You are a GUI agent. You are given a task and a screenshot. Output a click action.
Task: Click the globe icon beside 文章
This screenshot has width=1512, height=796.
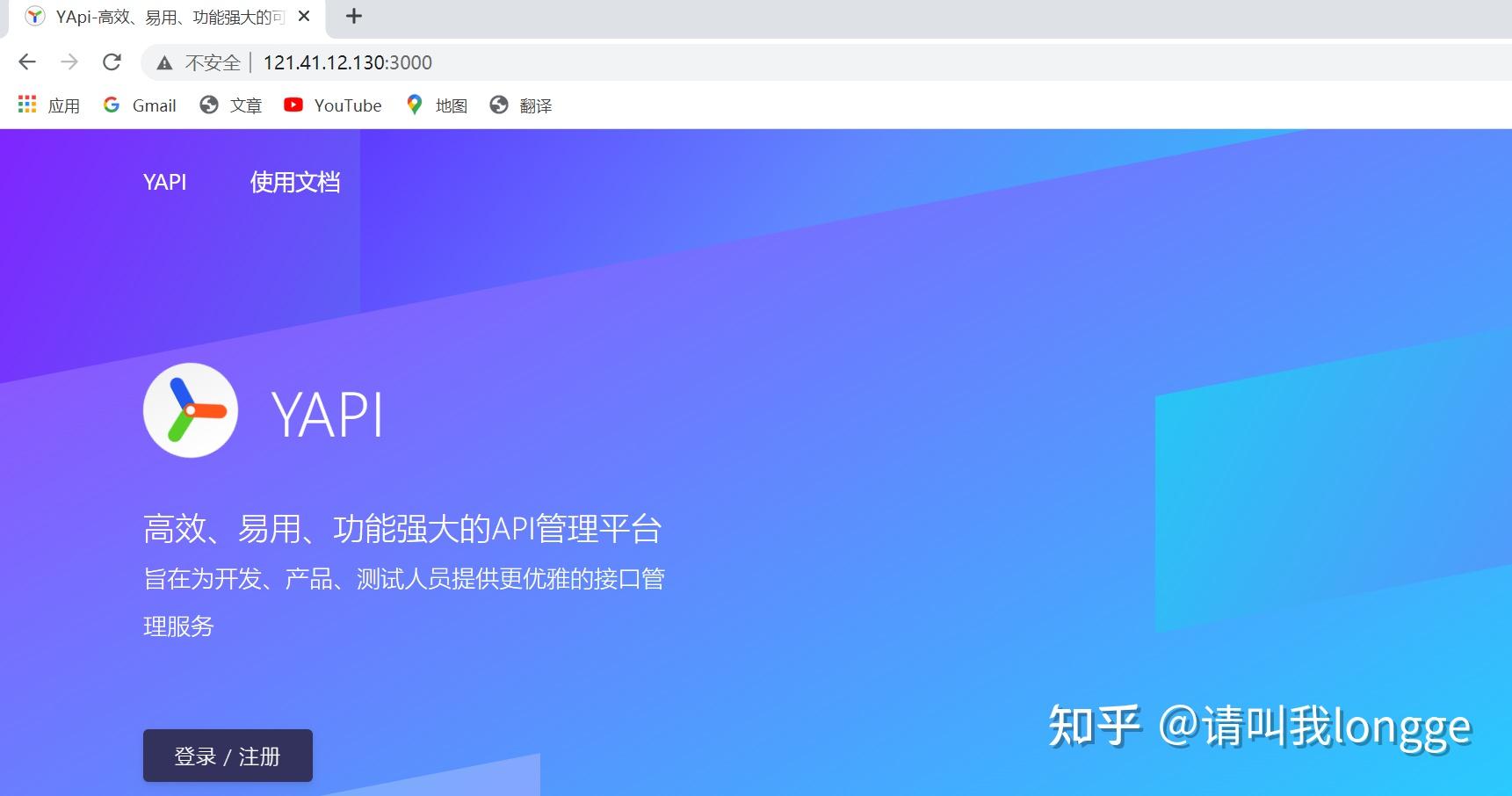(x=208, y=105)
